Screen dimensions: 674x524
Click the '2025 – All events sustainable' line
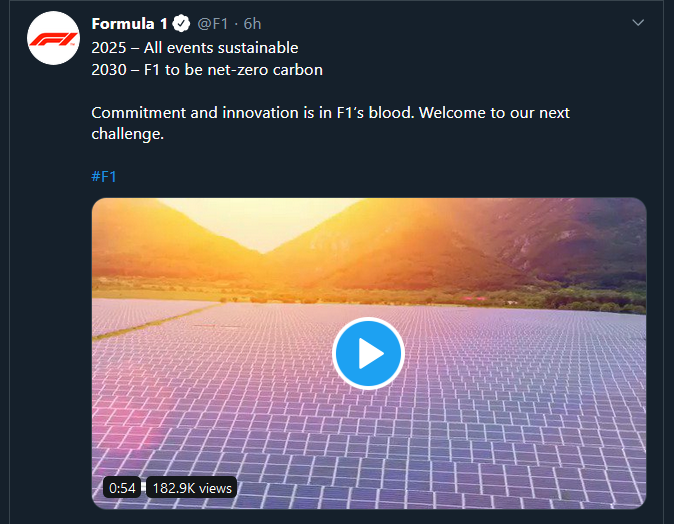[194, 47]
